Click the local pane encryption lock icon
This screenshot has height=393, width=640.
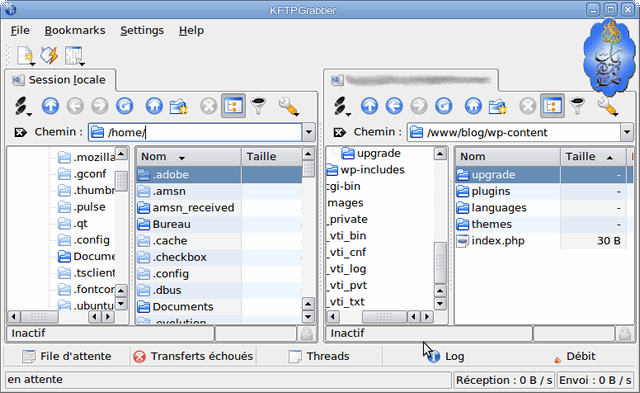[x=307, y=333]
